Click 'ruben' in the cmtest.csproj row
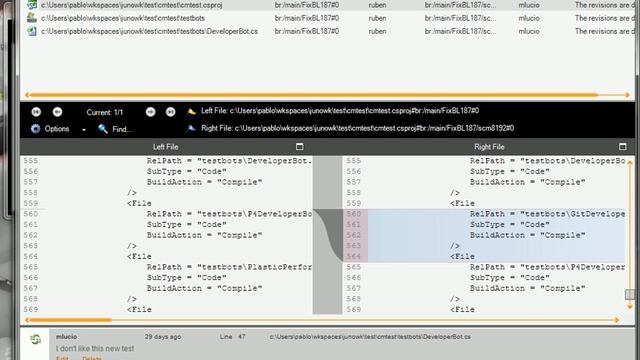 click(x=377, y=5)
